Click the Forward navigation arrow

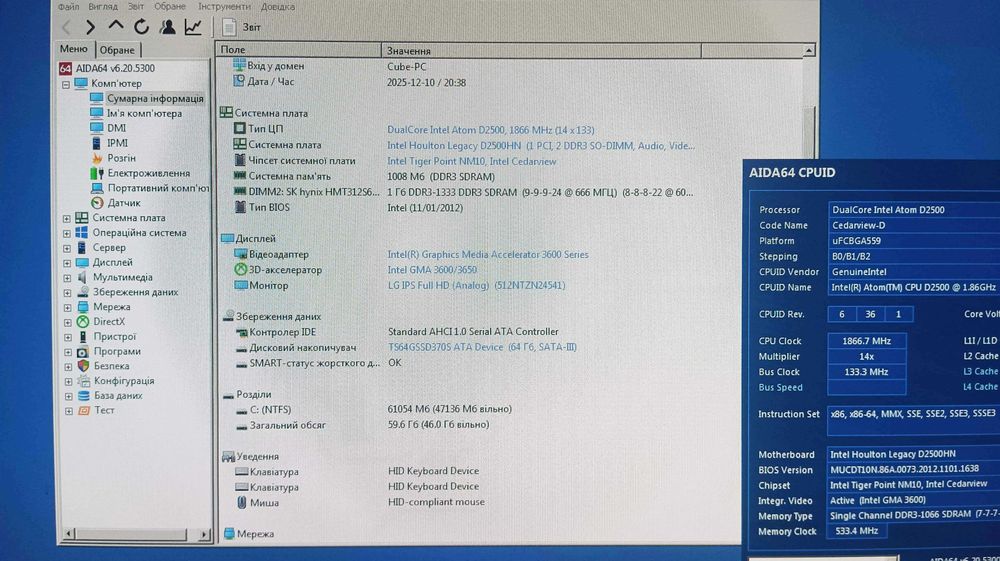tap(91, 27)
